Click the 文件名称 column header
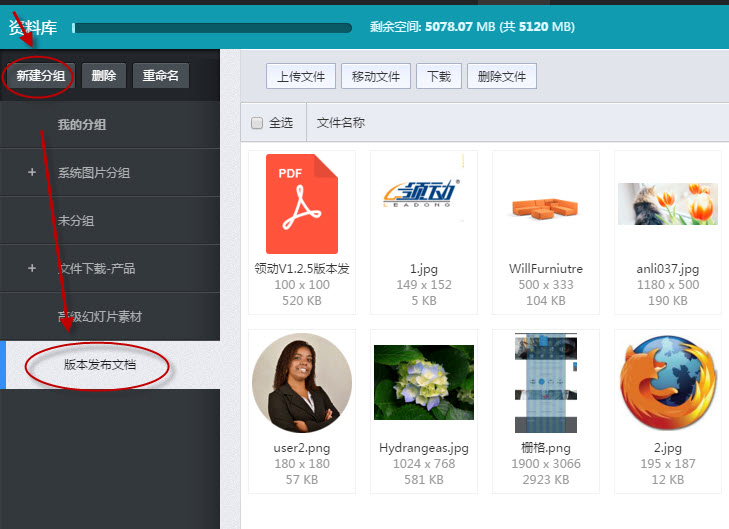Image resolution: width=729 pixels, height=529 pixels. (x=341, y=123)
